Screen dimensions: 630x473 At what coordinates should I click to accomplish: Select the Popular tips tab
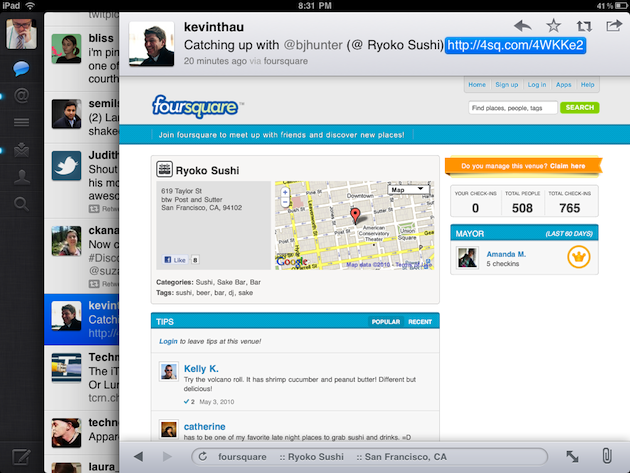pyautogui.click(x=386, y=322)
